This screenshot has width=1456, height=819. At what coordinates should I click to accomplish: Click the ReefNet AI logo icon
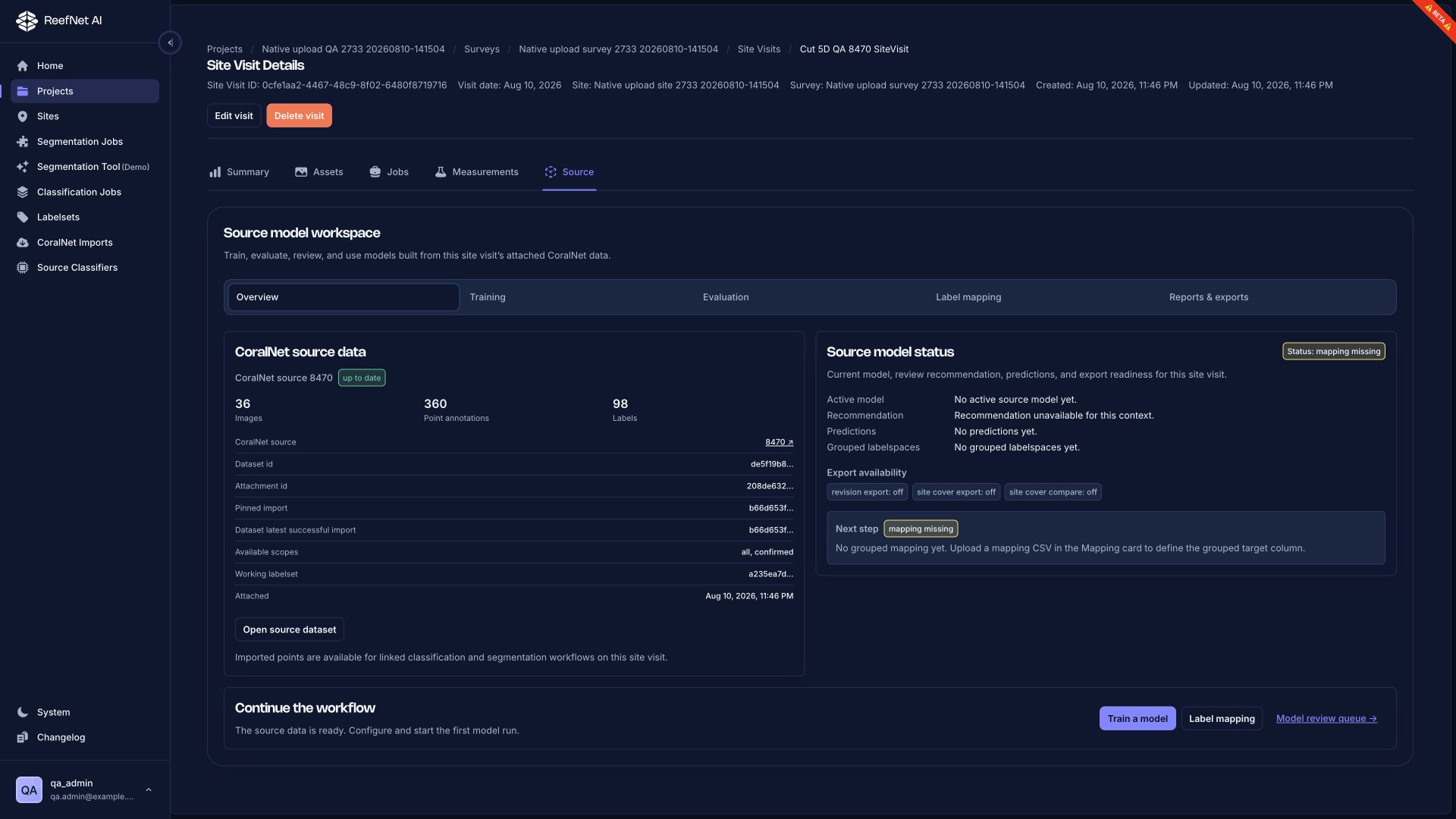click(27, 20)
